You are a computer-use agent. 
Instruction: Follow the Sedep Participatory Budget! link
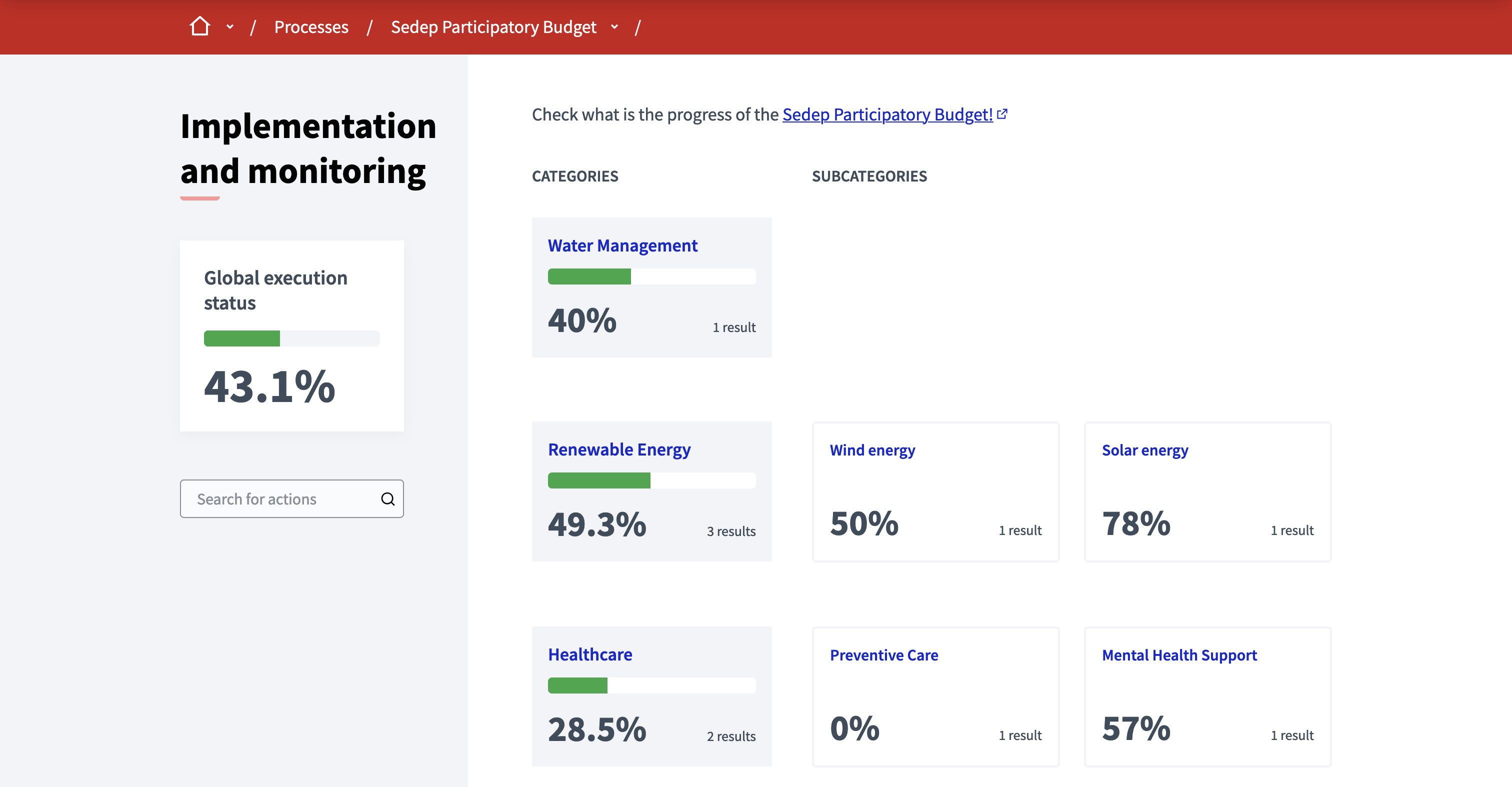887,114
